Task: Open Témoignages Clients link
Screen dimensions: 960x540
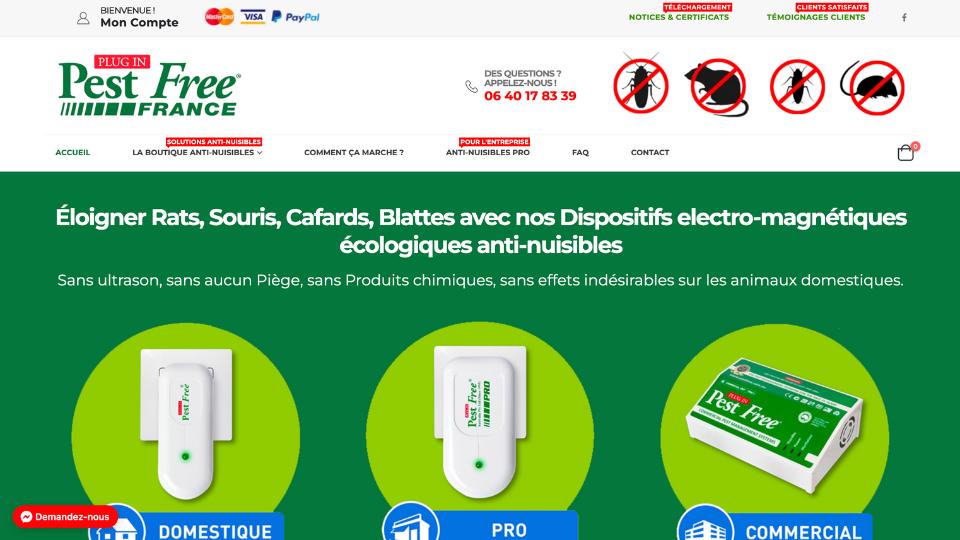Action: [816, 17]
